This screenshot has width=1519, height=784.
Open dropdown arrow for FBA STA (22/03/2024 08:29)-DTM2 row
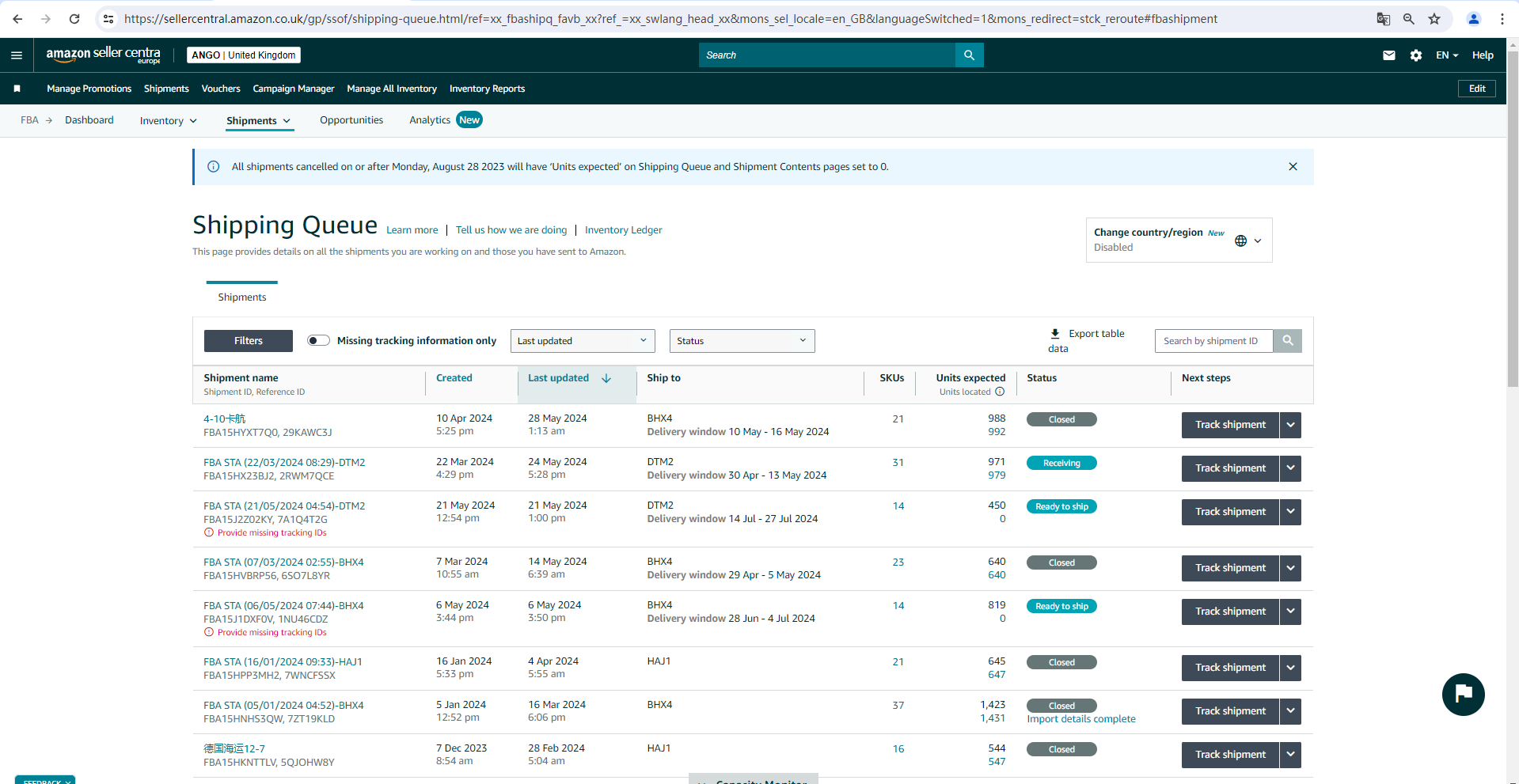(1290, 468)
